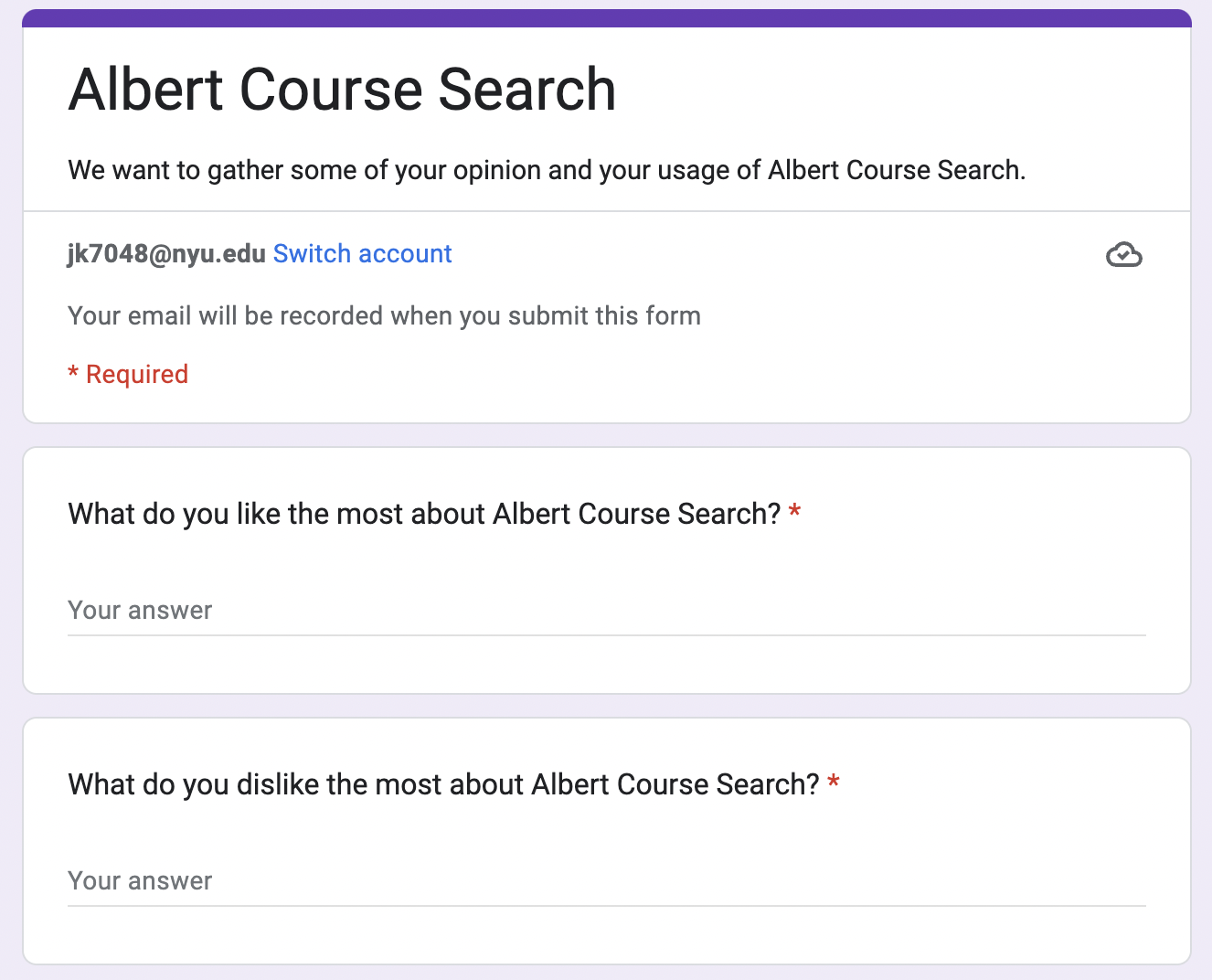This screenshot has width=1212, height=980.
Task: Click the red asterisk before "Required"
Action: click(x=73, y=373)
